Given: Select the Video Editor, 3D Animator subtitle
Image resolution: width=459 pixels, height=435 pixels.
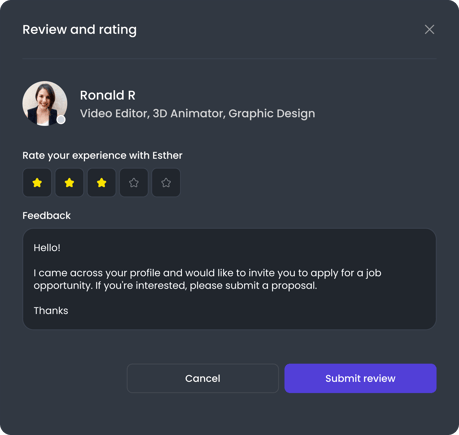Looking at the screenshot, I should click(x=197, y=114).
